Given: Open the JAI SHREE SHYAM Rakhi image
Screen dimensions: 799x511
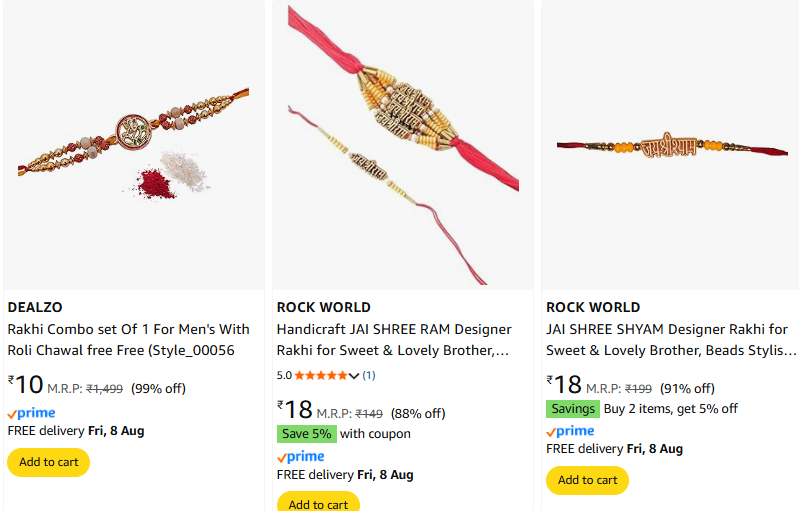Looking at the screenshot, I should point(670,146).
